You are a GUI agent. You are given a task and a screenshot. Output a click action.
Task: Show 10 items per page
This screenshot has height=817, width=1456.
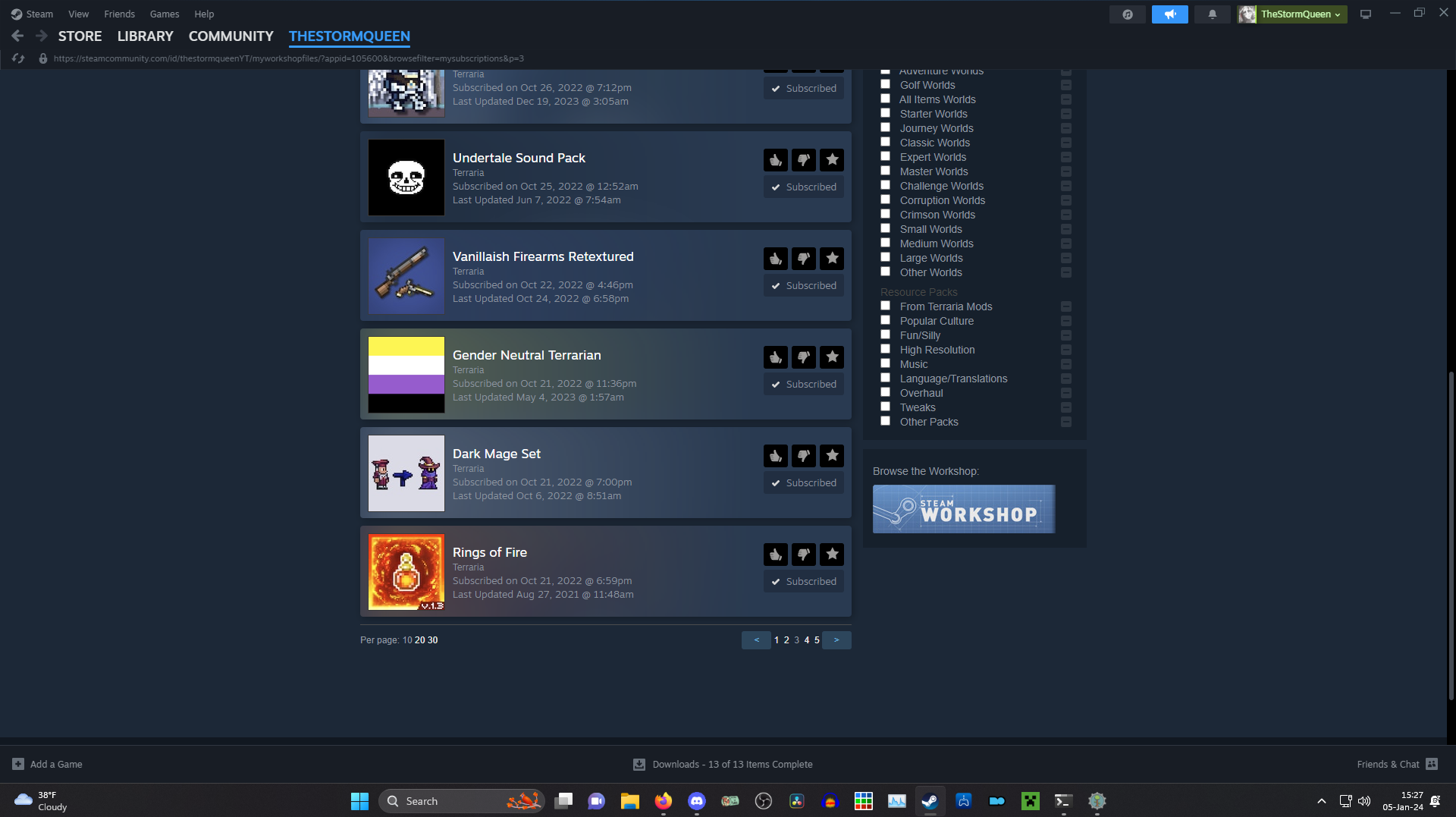(x=407, y=640)
